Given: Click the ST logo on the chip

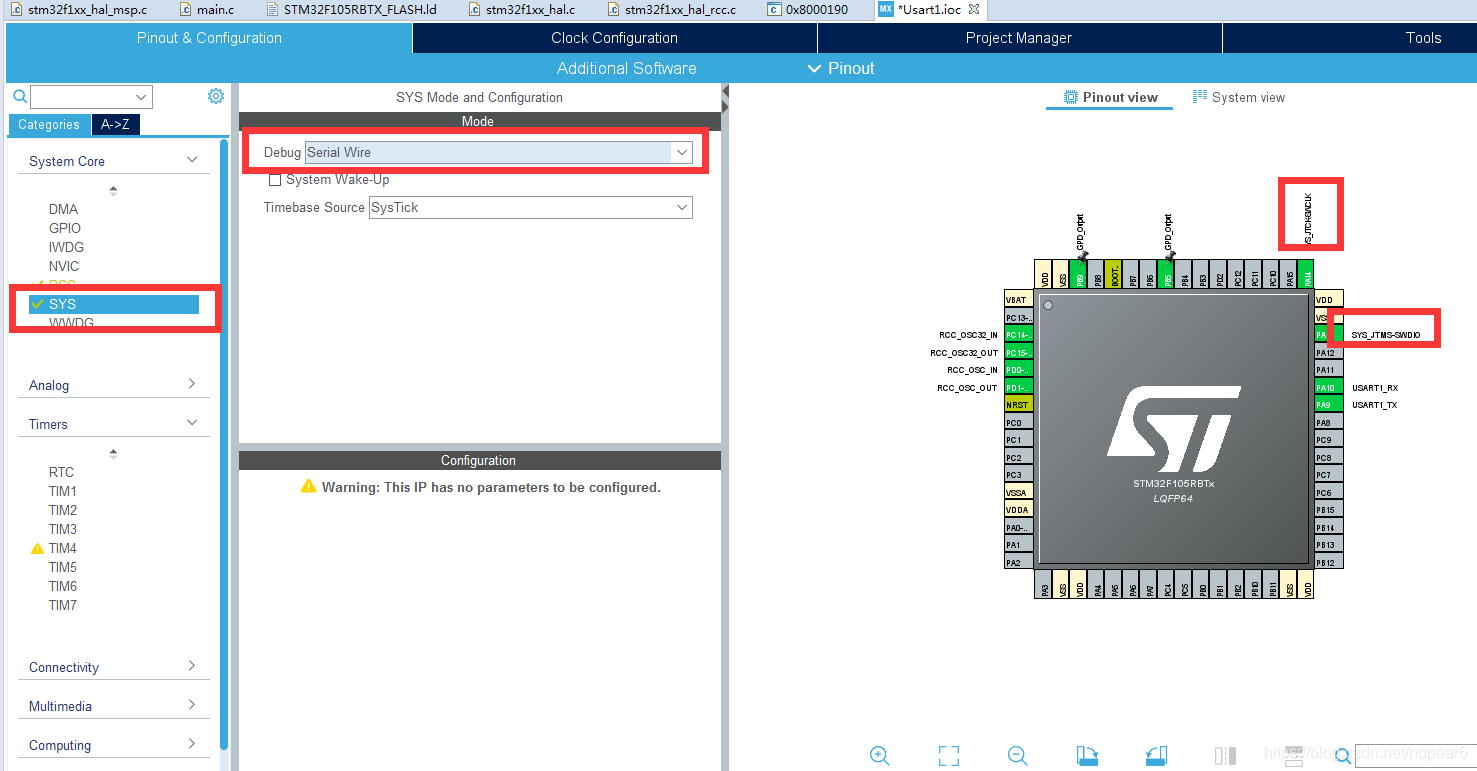Looking at the screenshot, I should (1172, 430).
